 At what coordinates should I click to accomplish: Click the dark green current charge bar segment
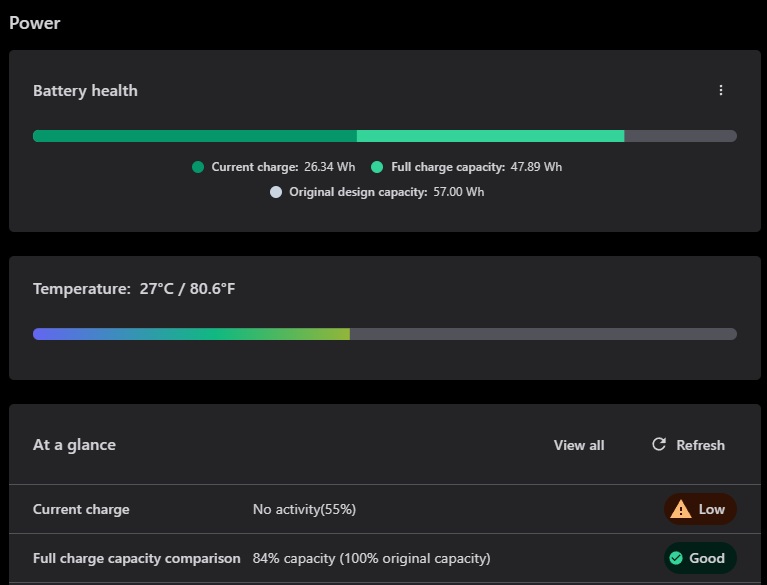point(195,136)
